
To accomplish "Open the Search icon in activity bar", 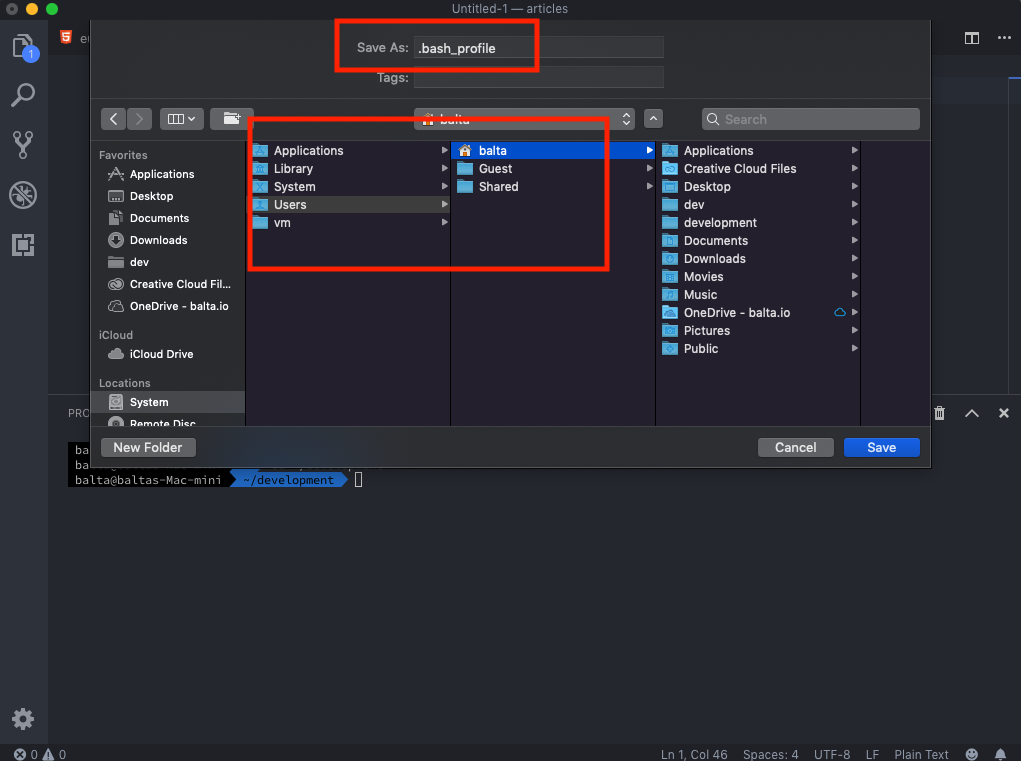I will pyautogui.click(x=23, y=95).
